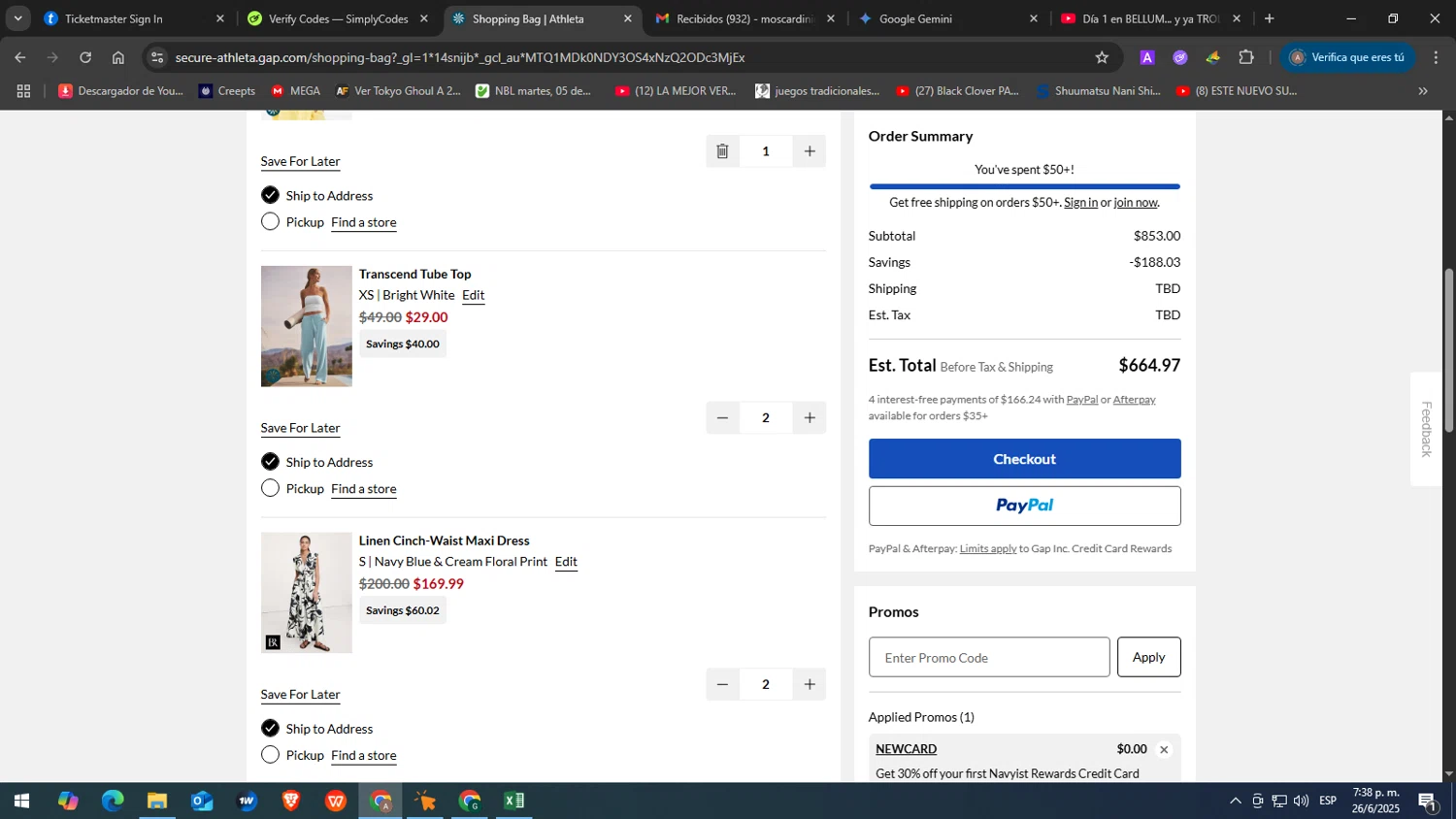Open the Creepts bookmark
The width and height of the screenshot is (1456, 819).
[x=227, y=91]
